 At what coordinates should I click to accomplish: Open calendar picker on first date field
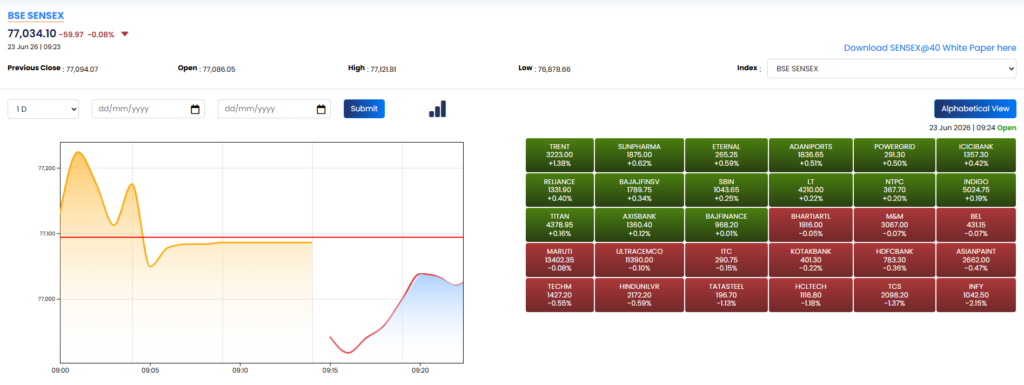click(x=195, y=109)
